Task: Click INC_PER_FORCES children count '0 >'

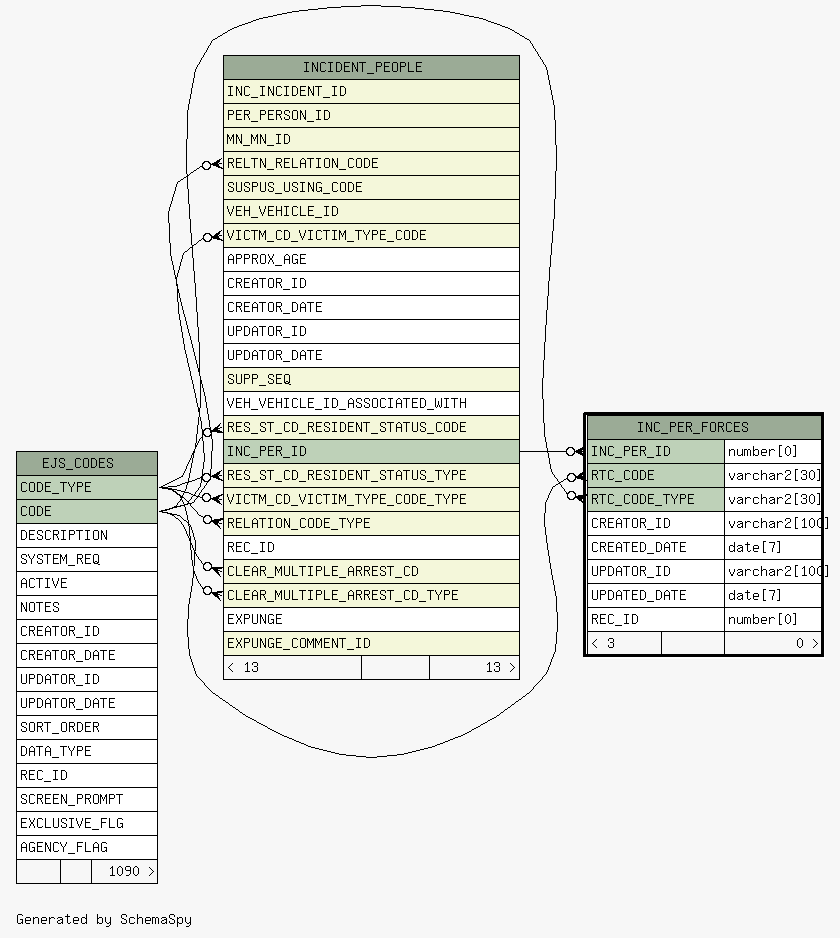Action: click(773, 644)
